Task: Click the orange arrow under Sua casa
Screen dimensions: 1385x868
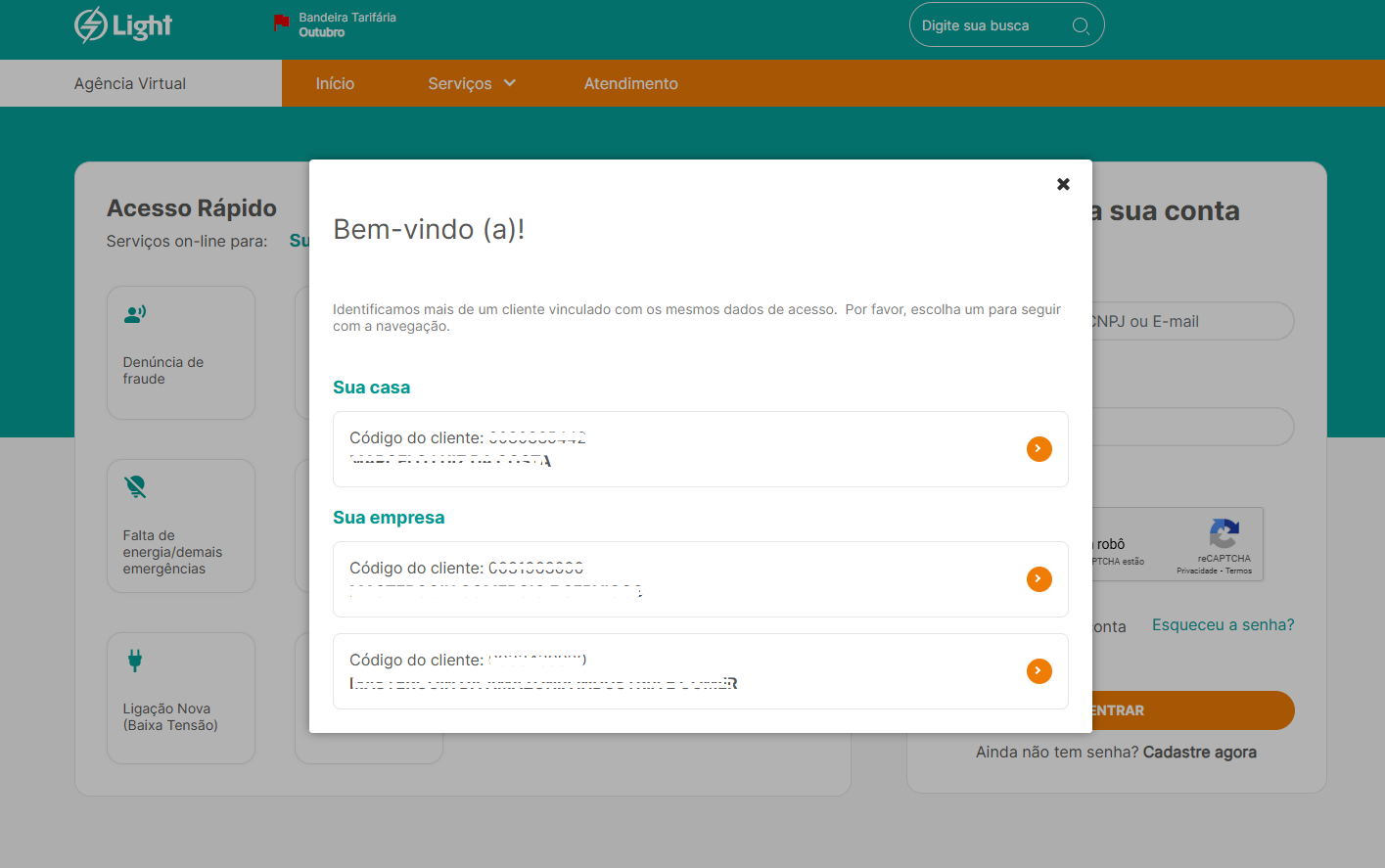Action: [x=1039, y=449]
